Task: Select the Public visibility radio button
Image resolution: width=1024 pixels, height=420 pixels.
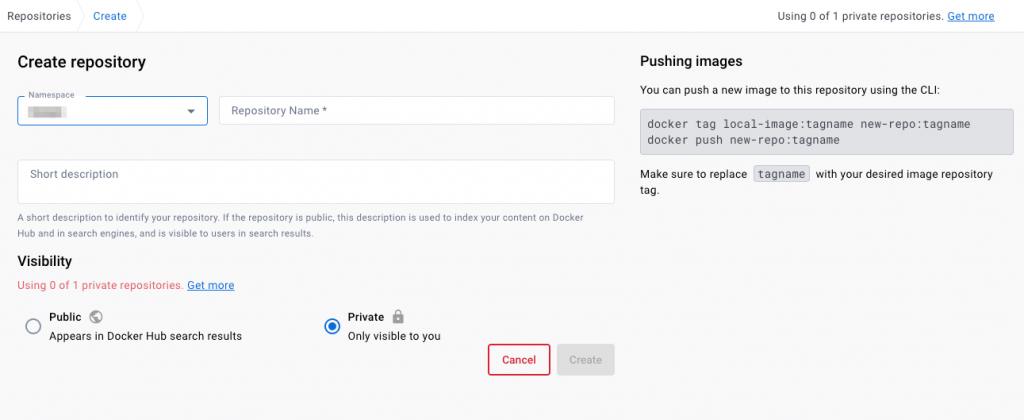Action: 33,326
